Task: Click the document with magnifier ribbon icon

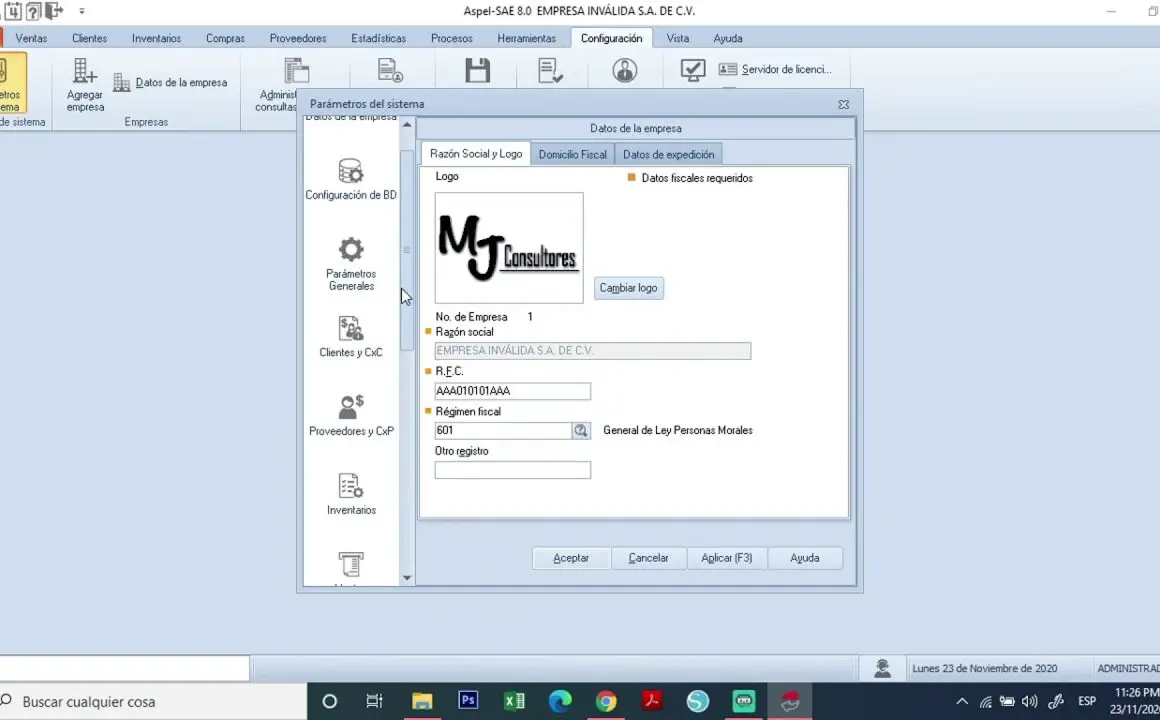Action: coord(390,70)
